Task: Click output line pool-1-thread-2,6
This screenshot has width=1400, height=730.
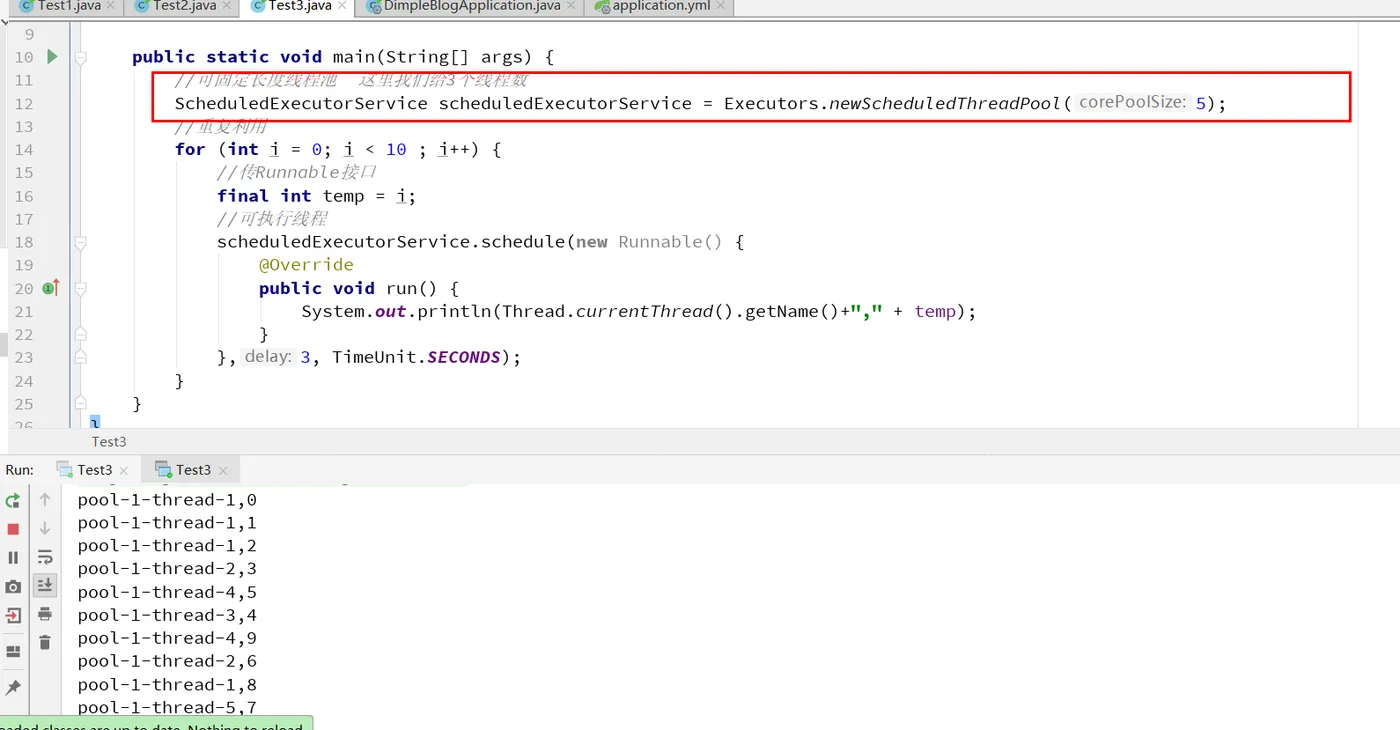Action: (x=167, y=661)
